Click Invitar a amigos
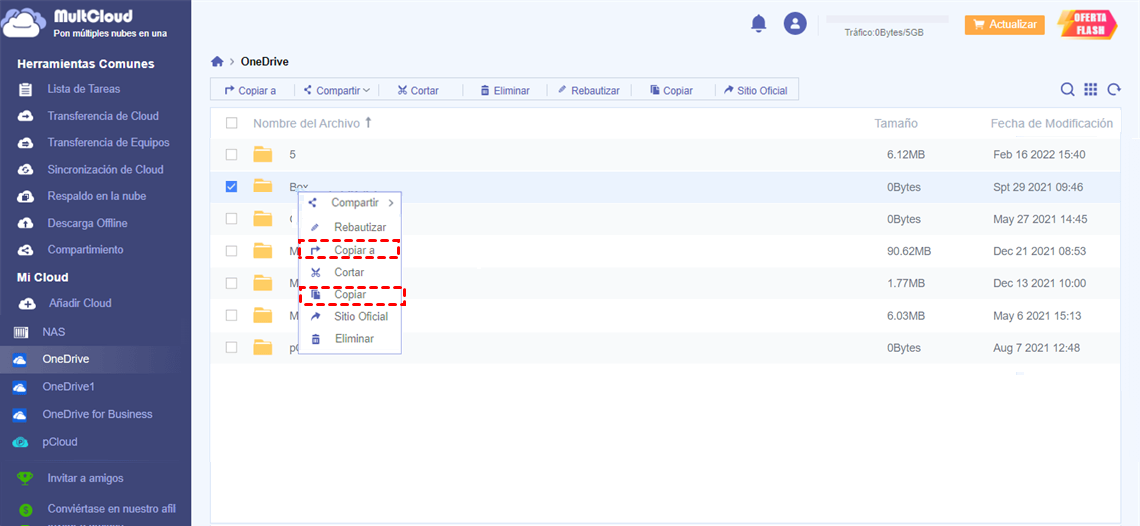1140x526 pixels. pos(85,478)
